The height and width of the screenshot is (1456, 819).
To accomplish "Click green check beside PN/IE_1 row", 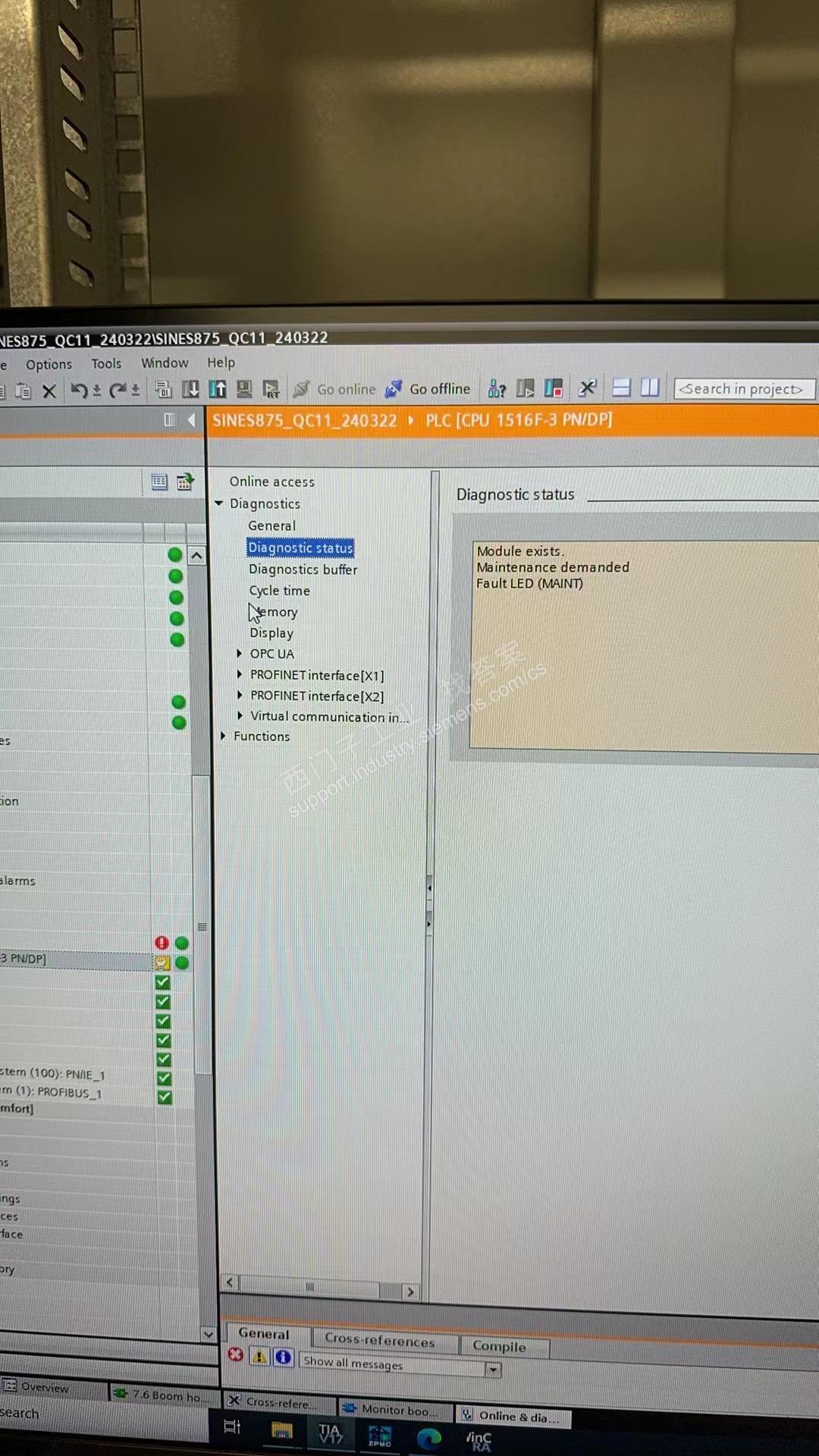I will 165,1078.
